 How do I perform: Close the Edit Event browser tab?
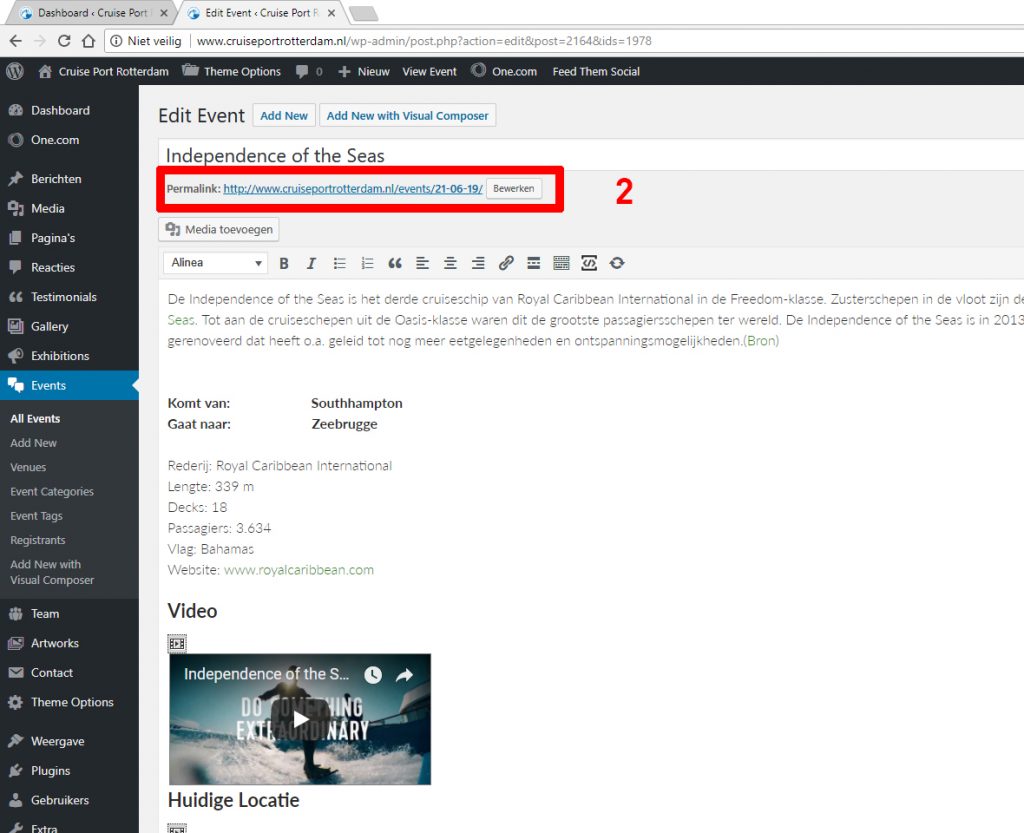pos(331,13)
